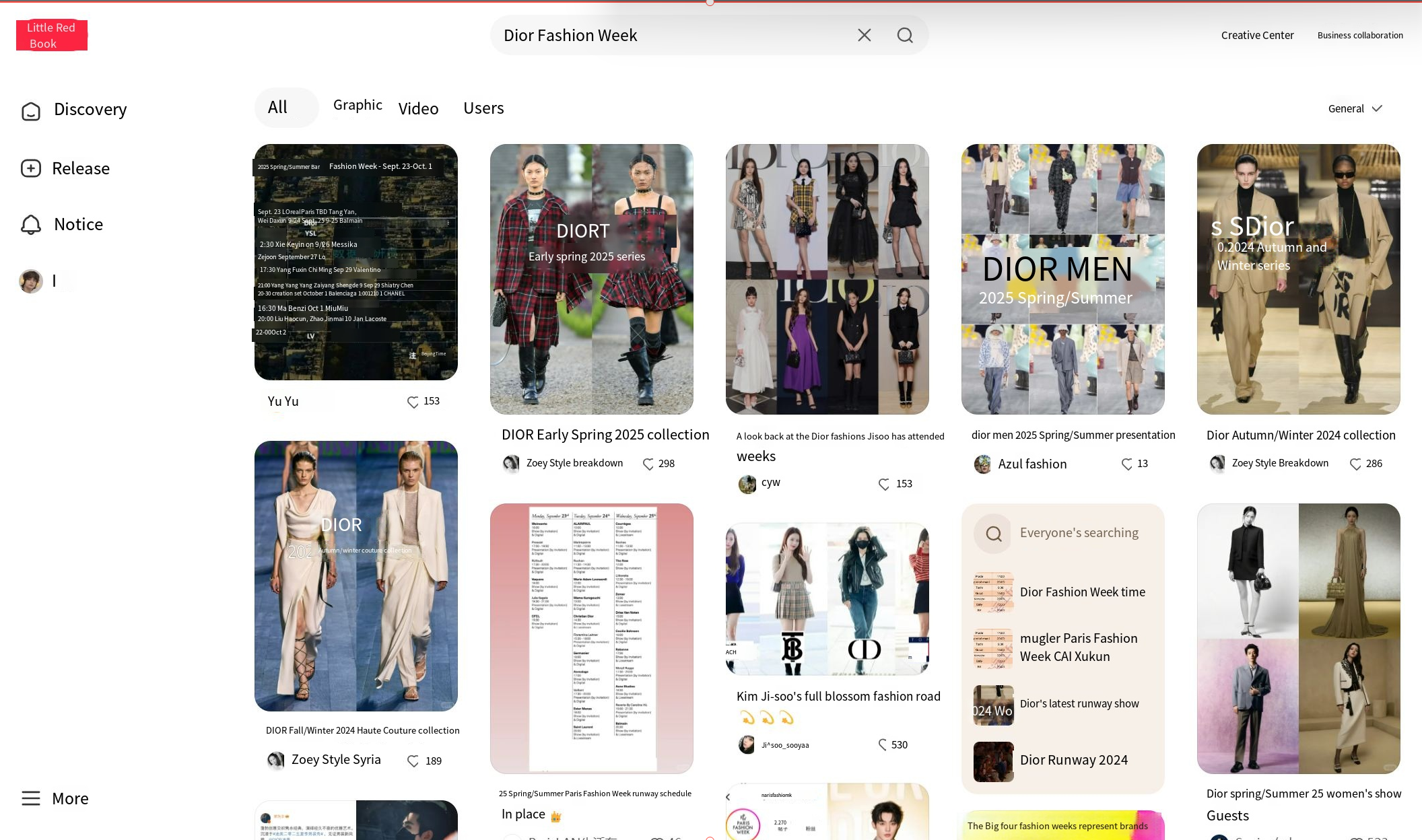Click the Zoey Style Syria author name
The height and width of the screenshot is (840, 1422).
click(336, 760)
